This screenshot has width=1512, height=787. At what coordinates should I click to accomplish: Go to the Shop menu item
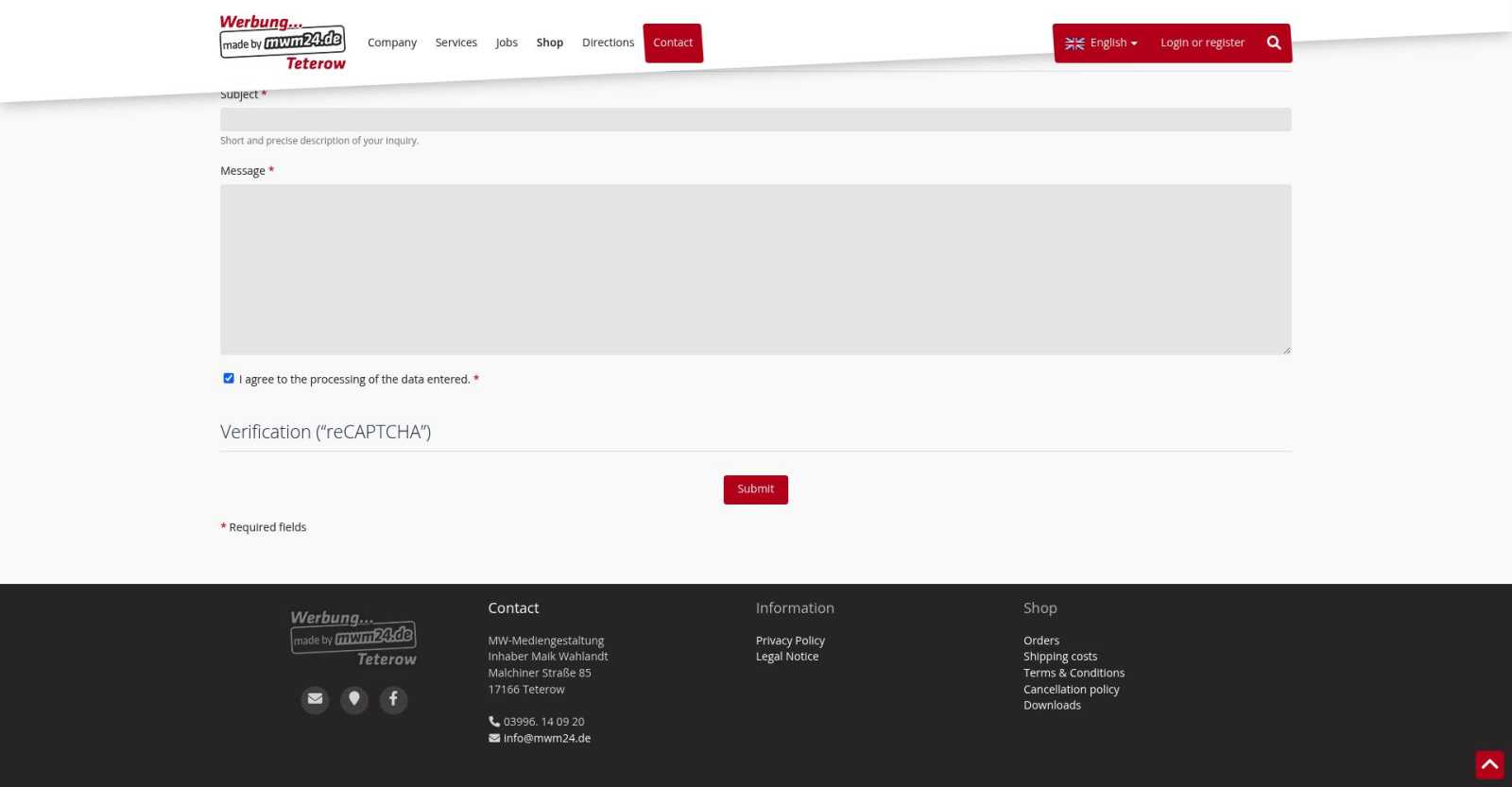[x=549, y=43]
